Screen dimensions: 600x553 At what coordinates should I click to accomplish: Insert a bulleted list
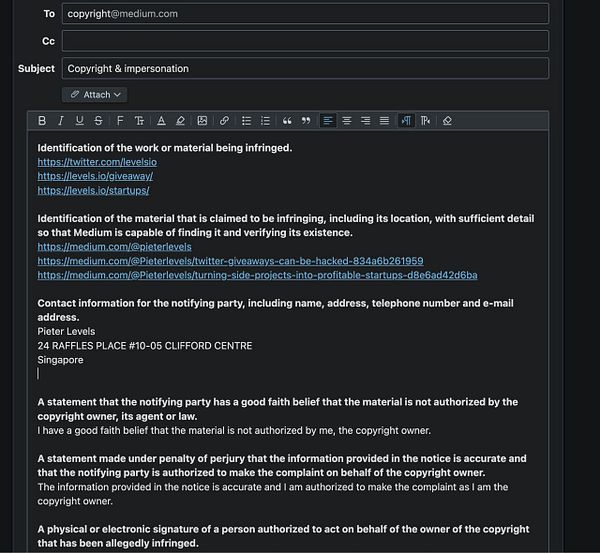pos(246,121)
